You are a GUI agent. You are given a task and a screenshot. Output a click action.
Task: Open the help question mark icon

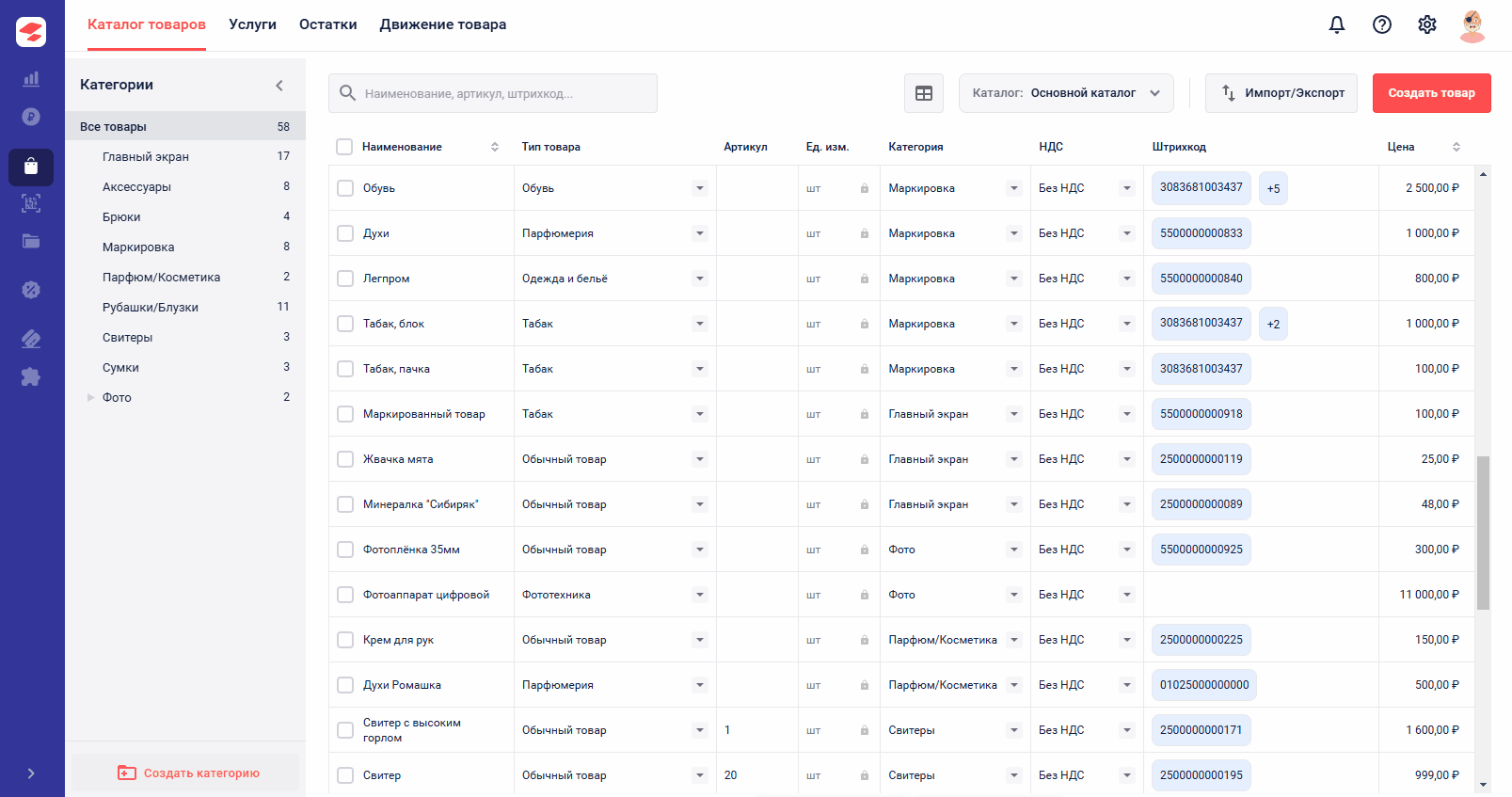tap(1382, 24)
